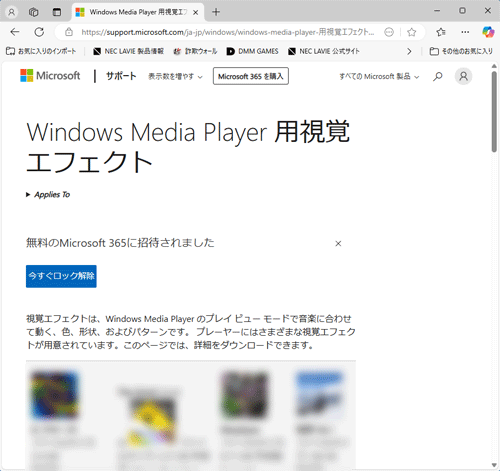
Task: Open the browser profile icon
Action: [11, 12]
